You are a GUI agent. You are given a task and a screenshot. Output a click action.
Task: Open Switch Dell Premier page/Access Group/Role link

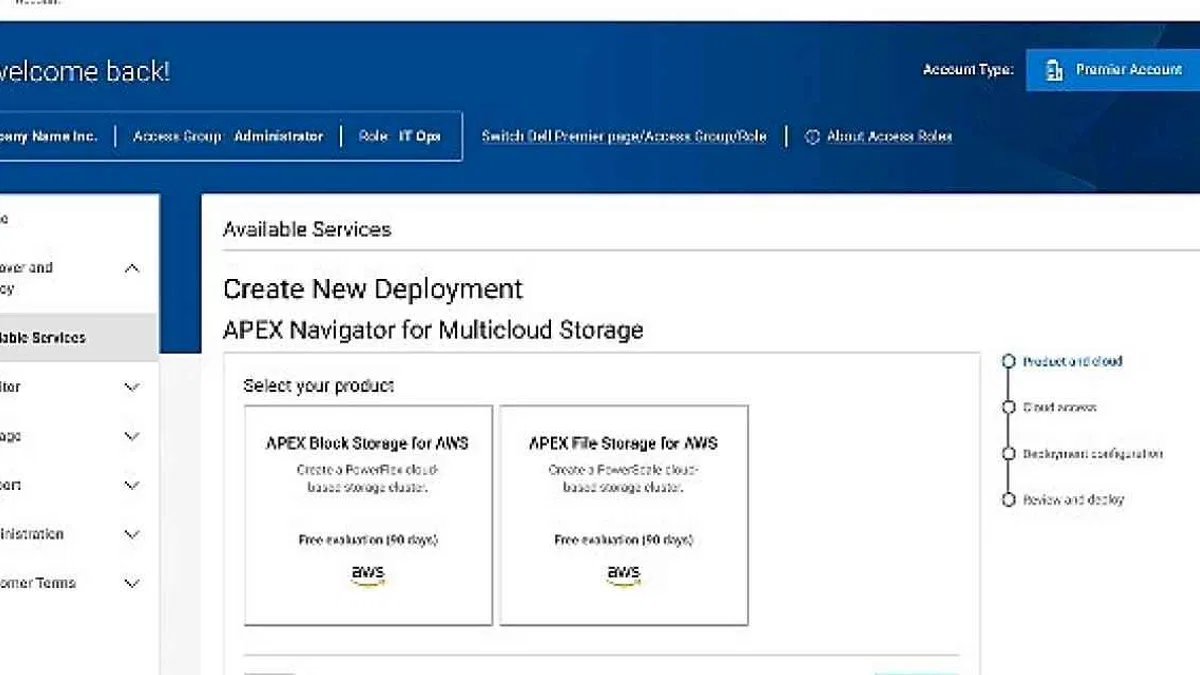tap(624, 136)
